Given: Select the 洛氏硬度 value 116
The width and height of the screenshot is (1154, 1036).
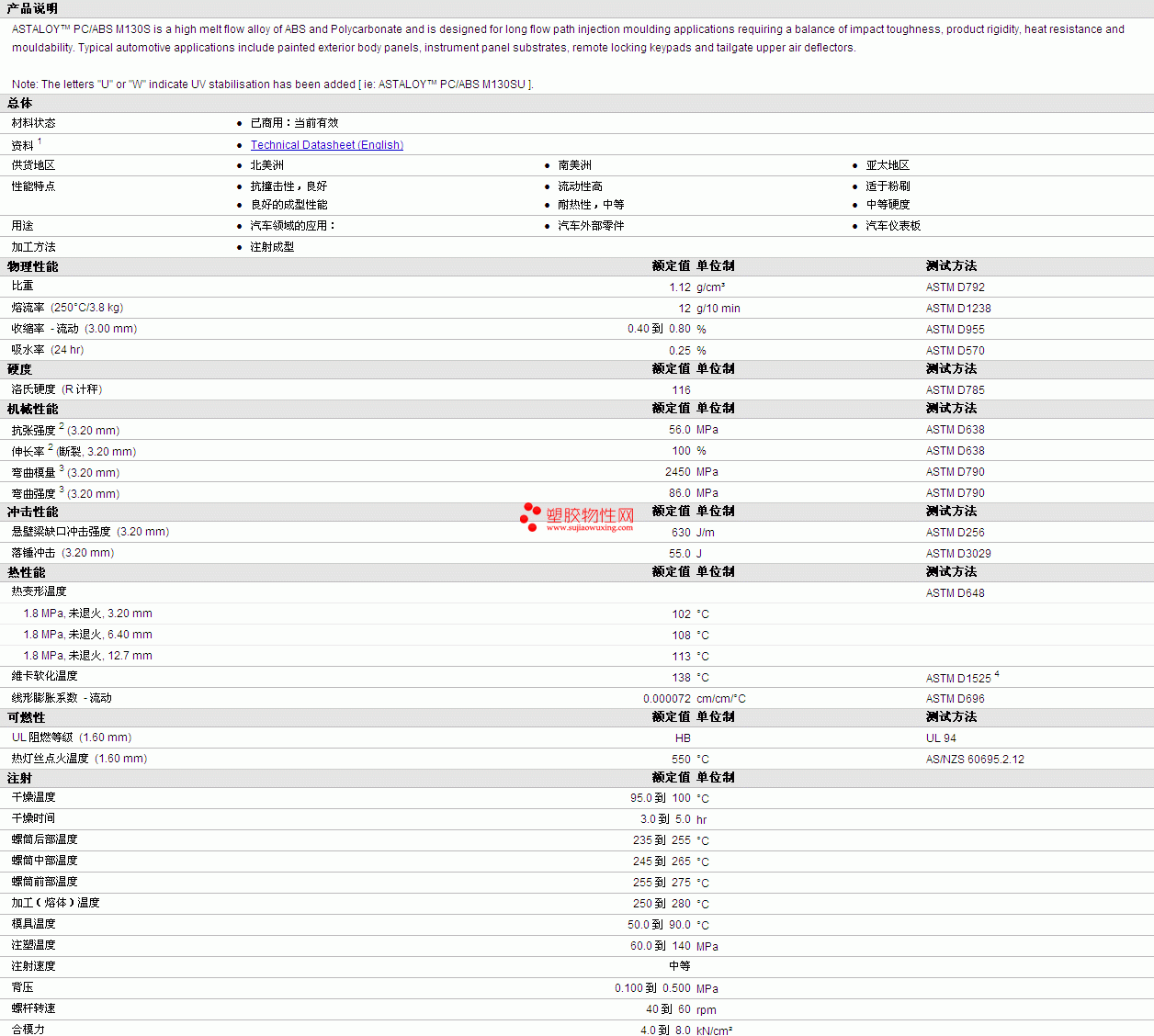Looking at the screenshot, I should tap(682, 390).
